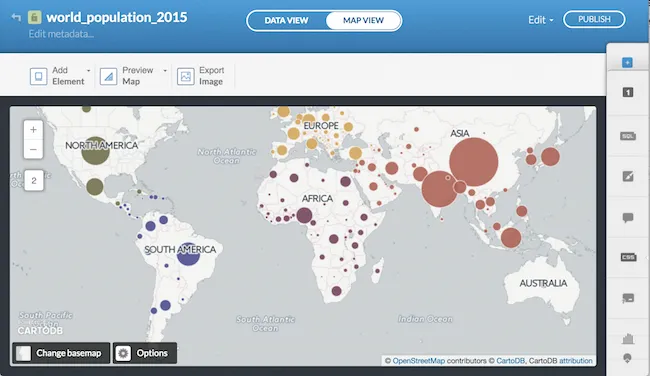Click the PUBLISH button
Viewport: 650px width, 376px height.
[594, 19]
